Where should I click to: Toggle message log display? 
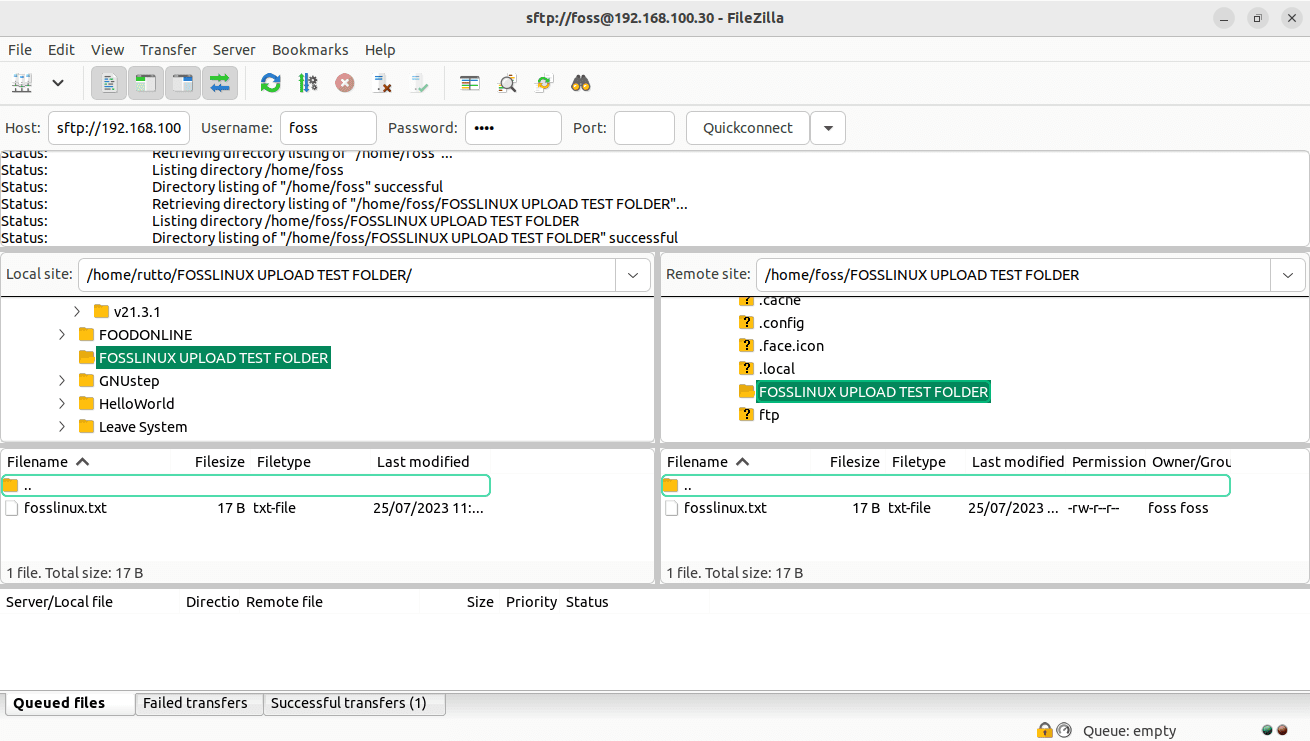(109, 83)
